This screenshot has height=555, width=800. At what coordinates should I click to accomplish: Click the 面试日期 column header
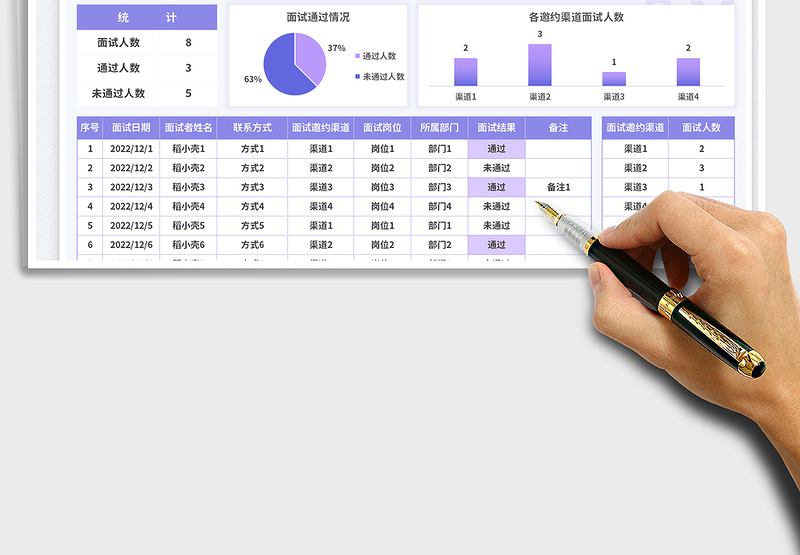click(131, 128)
